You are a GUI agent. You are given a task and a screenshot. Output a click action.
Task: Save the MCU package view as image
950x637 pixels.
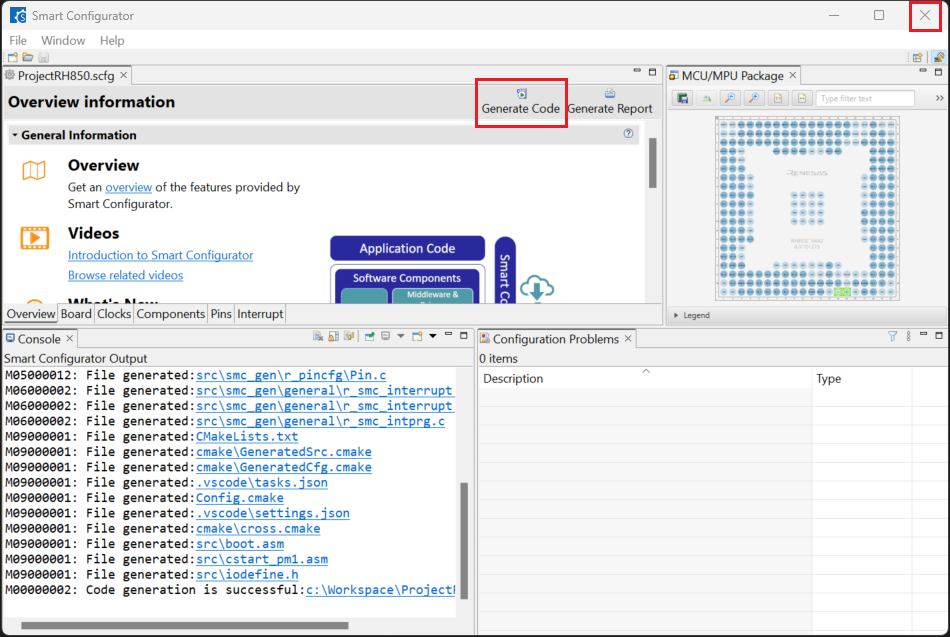click(683, 98)
